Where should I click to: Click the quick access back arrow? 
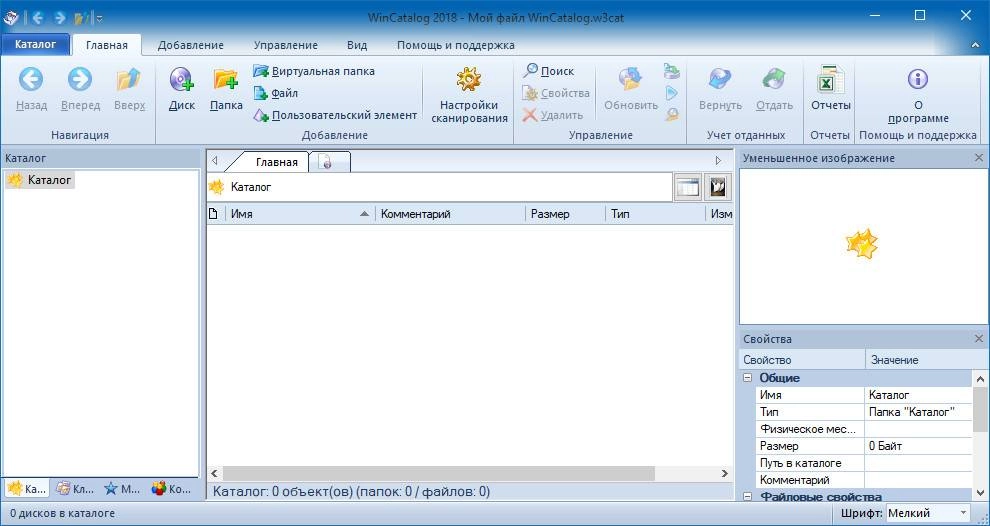point(38,18)
